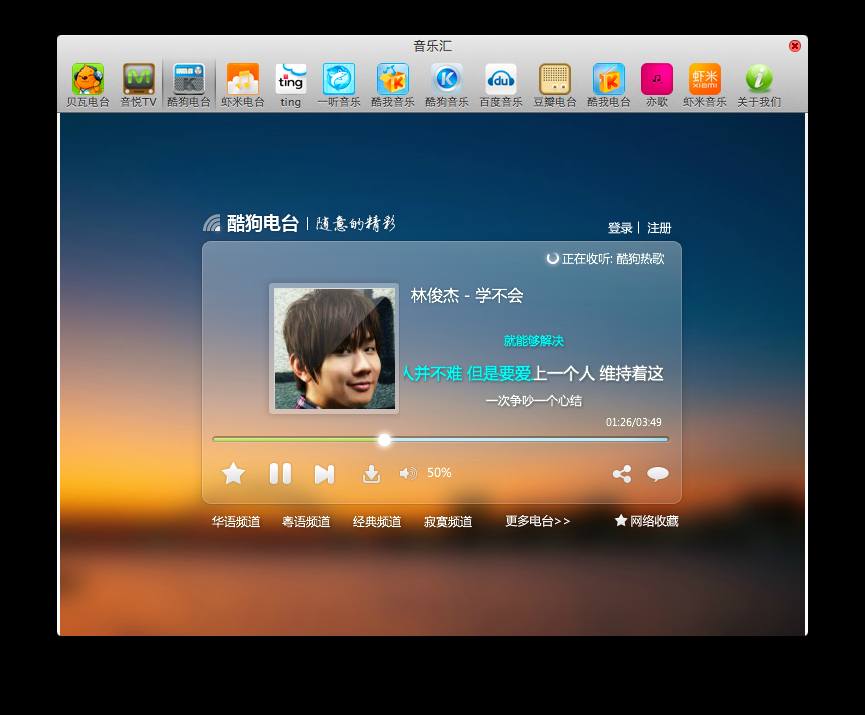Open the comment speech bubble
Viewport: 865px width, 715px height.
658,474
